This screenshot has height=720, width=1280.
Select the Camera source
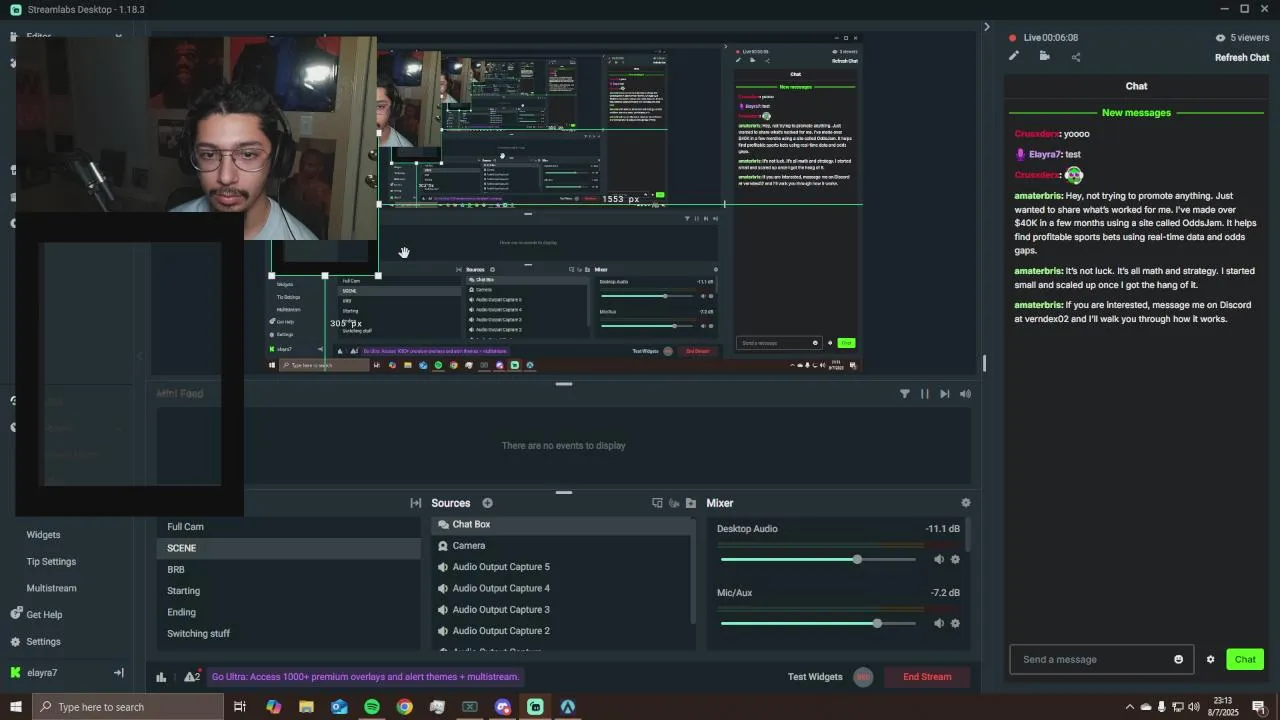pyautogui.click(x=561, y=546)
